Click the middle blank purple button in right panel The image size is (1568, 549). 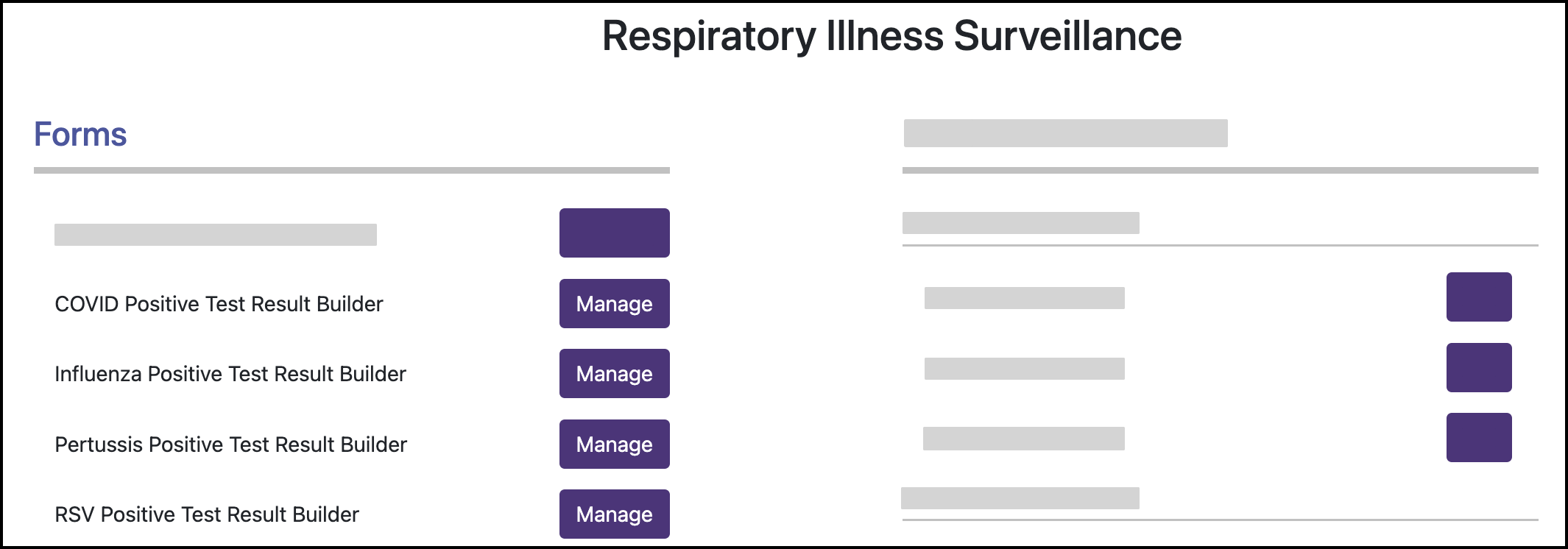click(1478, 367)
